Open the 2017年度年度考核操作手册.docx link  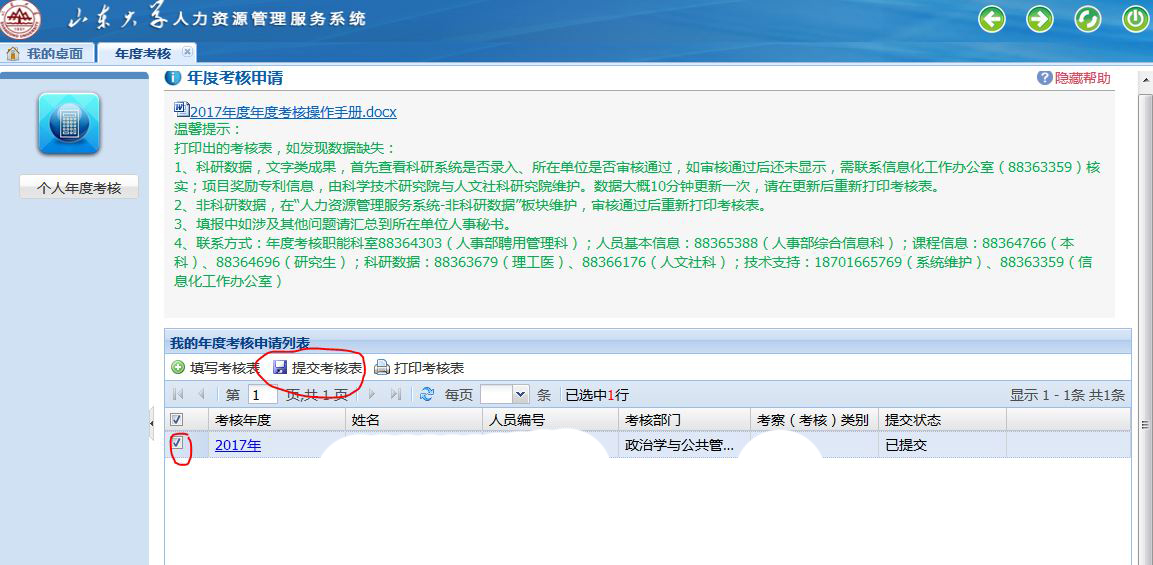pyautogui.click(x=292, y=112)
